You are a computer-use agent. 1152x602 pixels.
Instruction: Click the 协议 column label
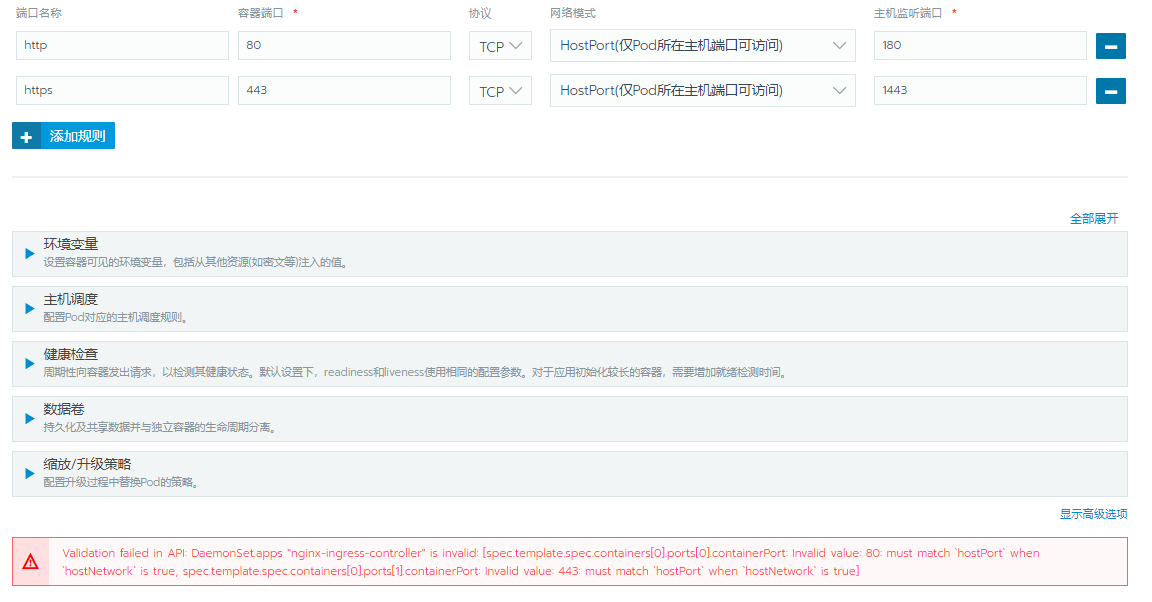(480, 13)
